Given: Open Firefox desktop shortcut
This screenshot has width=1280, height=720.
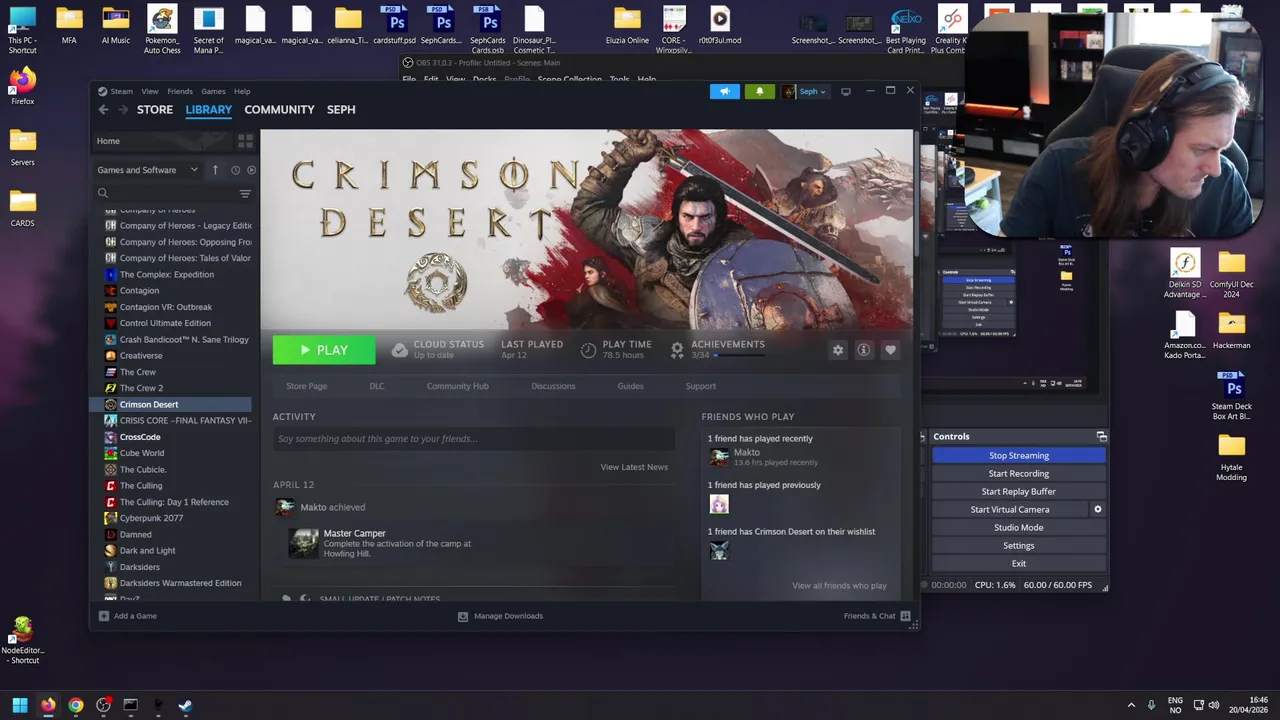Looking at the screenshot, I should (x=22, y=85).
